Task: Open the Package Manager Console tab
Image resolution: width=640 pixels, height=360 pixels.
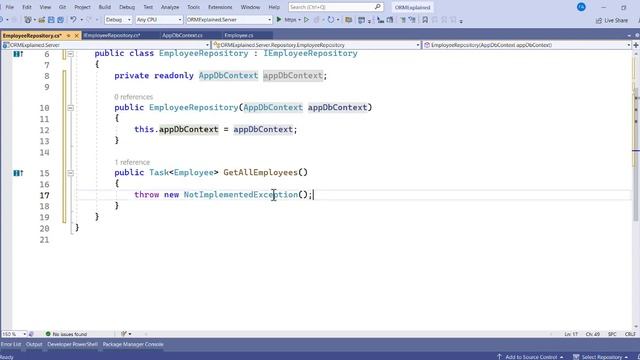Action: click(x=133, y=344)
